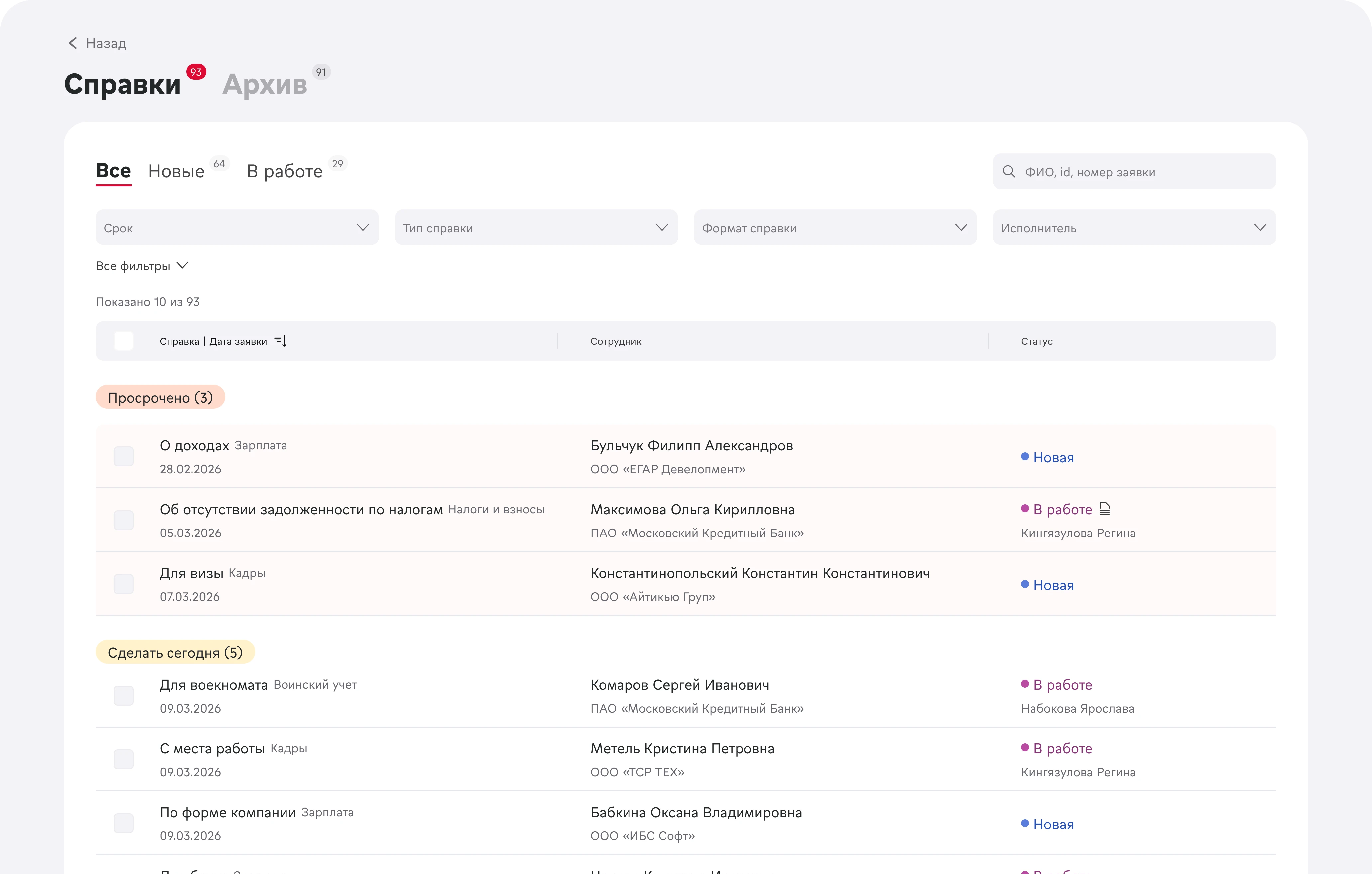Open the document icon beside Максимова's В работе status

click(1104, 509)
